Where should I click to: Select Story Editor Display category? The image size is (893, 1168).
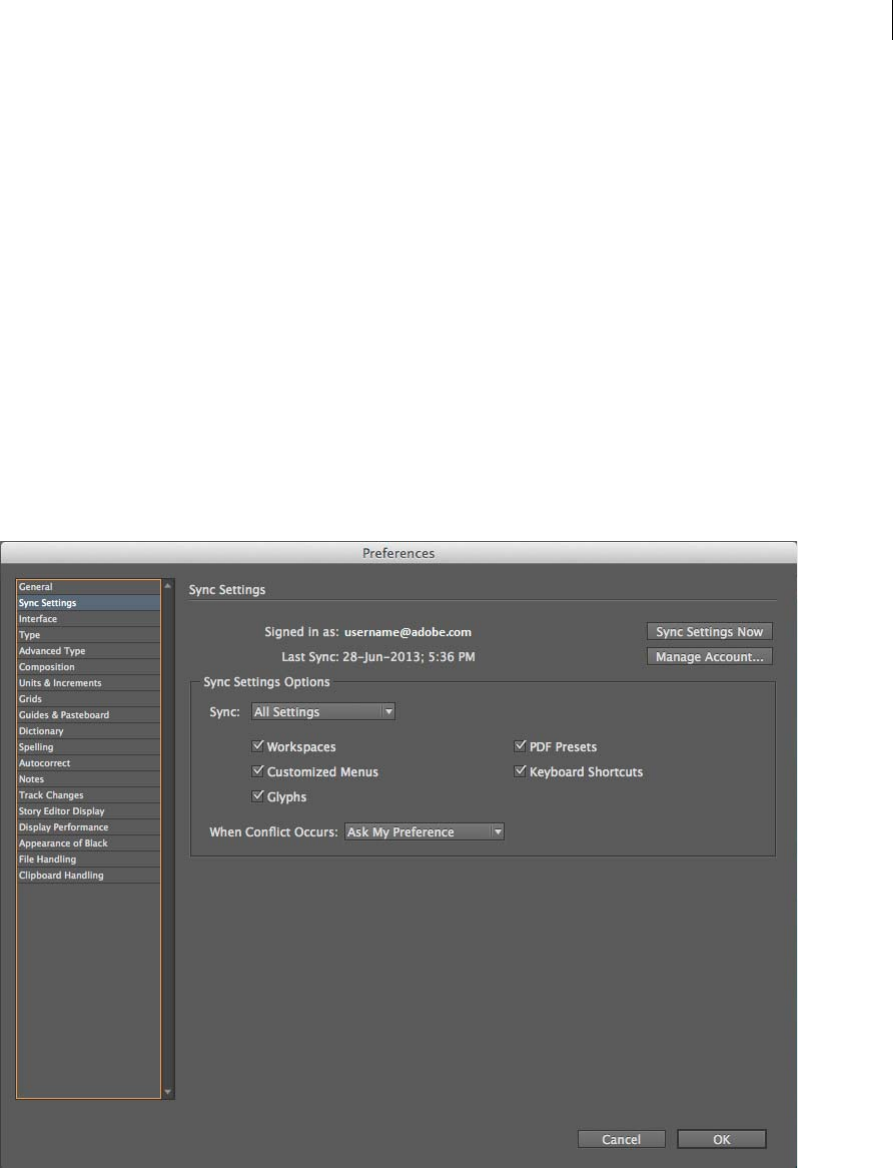[88, 811]
